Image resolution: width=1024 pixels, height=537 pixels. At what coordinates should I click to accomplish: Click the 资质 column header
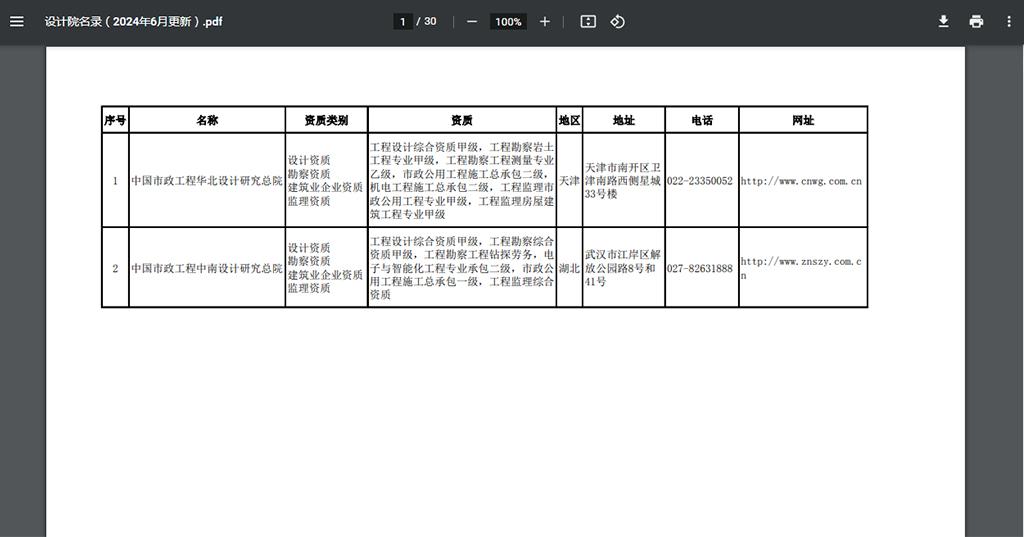tap(462, 120)
